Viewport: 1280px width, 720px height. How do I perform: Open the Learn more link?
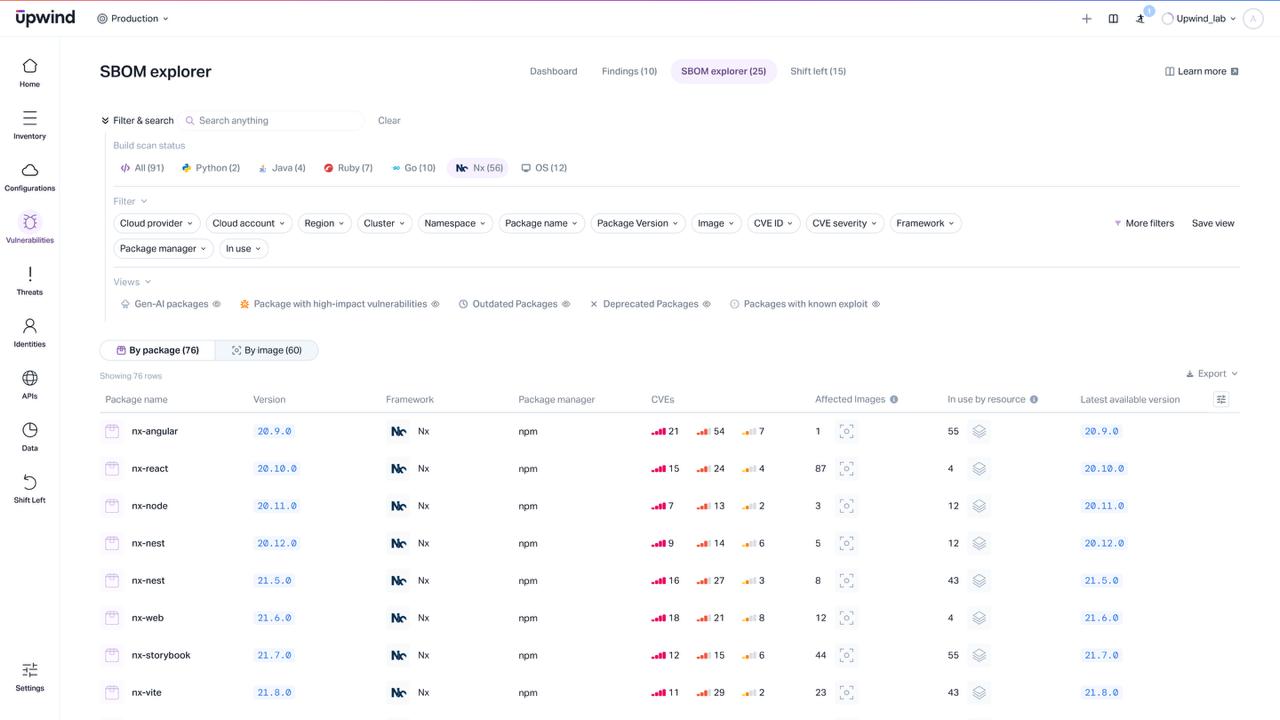point(1202,71)
